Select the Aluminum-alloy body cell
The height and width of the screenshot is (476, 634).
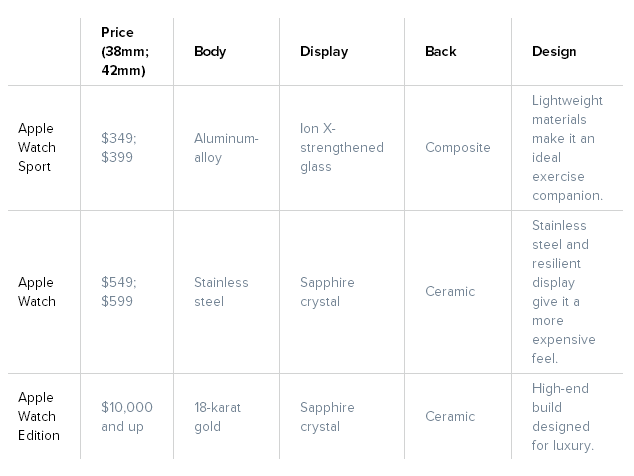click(x=226, y=148)
